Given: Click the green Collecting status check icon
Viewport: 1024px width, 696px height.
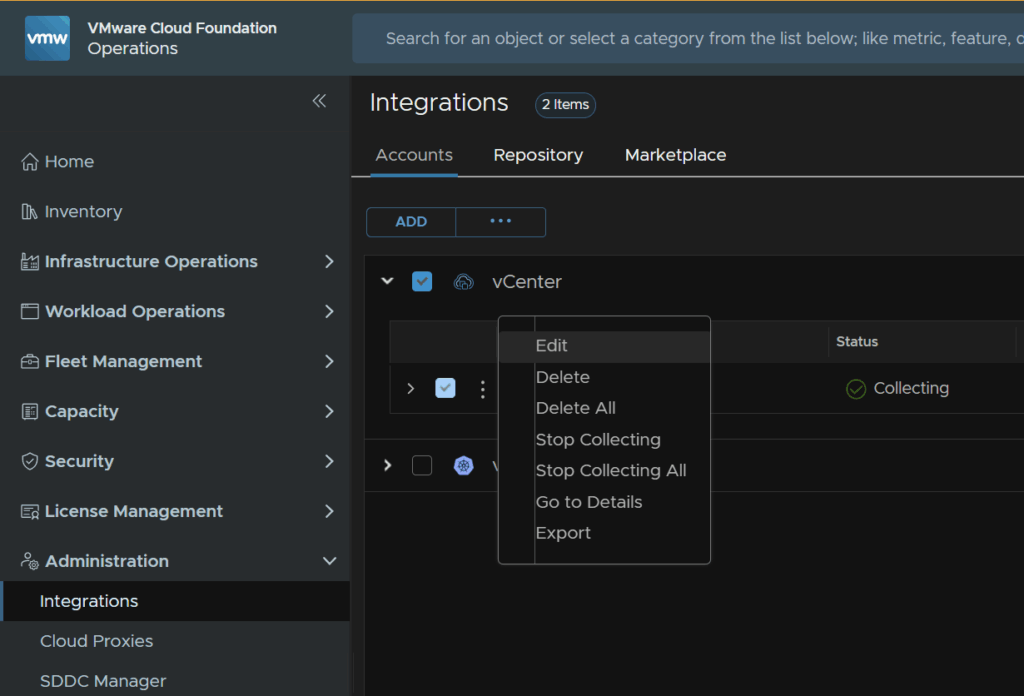Looking at the screenshot, I should [x=856, y=388].
